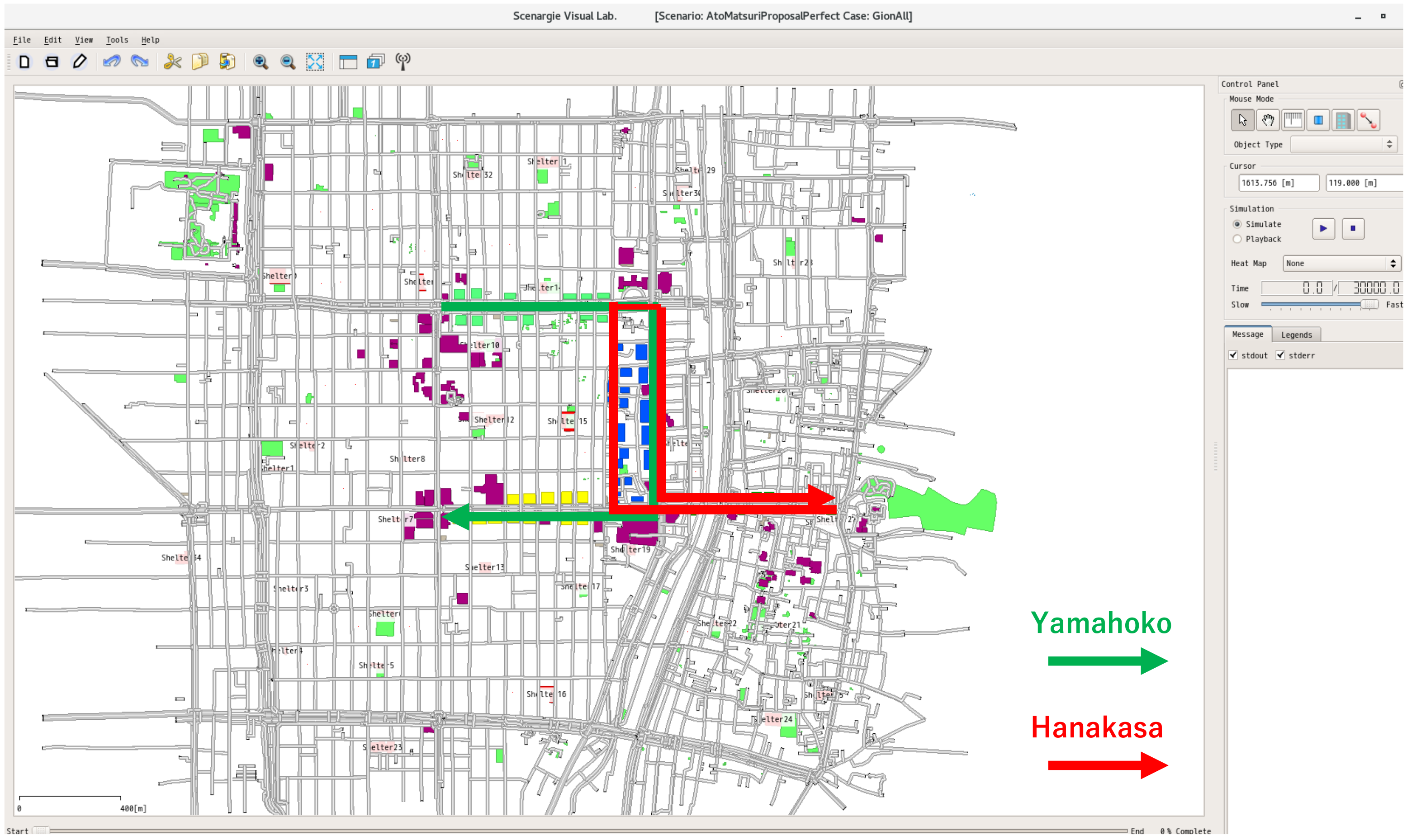Viewport: 1407px width, 840px height.
Task: Select the ruler measure mouse mode
Action: tap(1293, 120)
